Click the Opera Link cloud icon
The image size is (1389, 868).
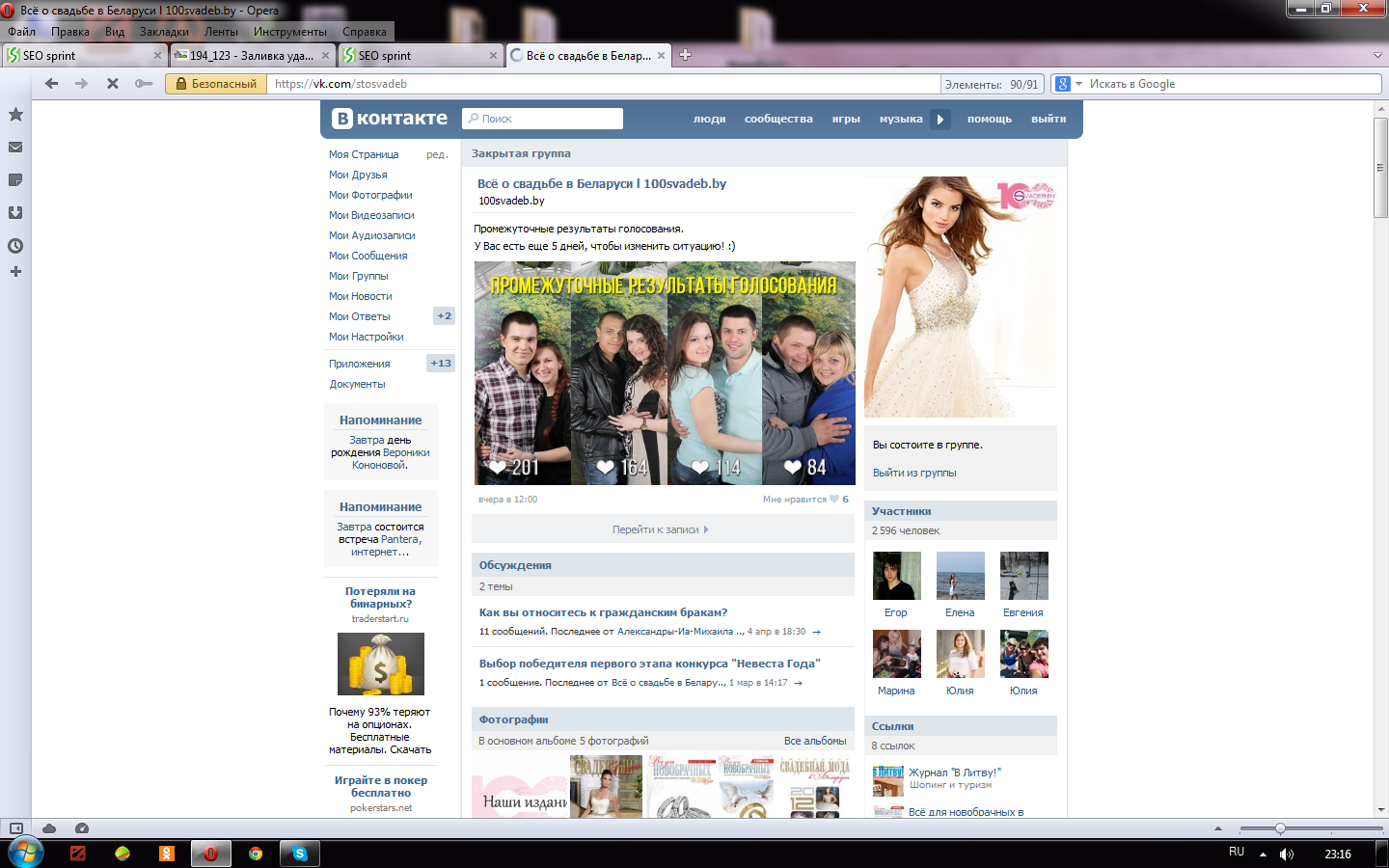pyautogui.click(x=49, y=828)
